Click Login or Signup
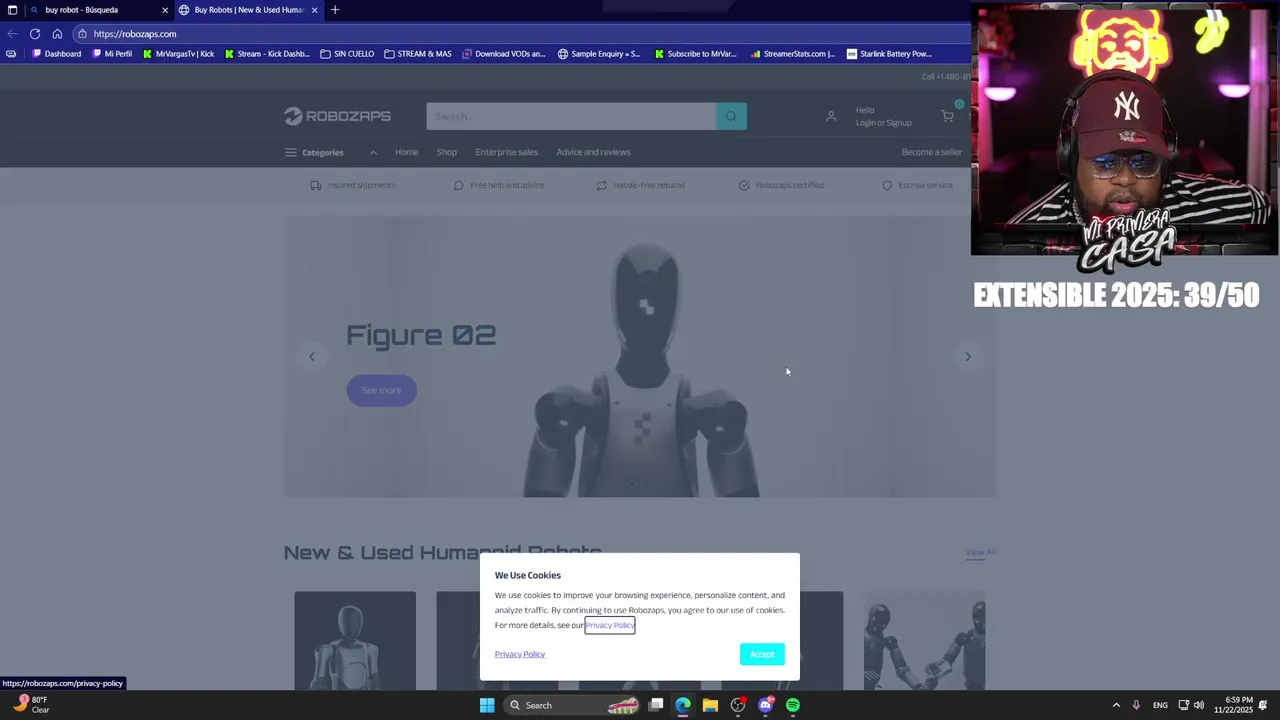 click(884, 123)
